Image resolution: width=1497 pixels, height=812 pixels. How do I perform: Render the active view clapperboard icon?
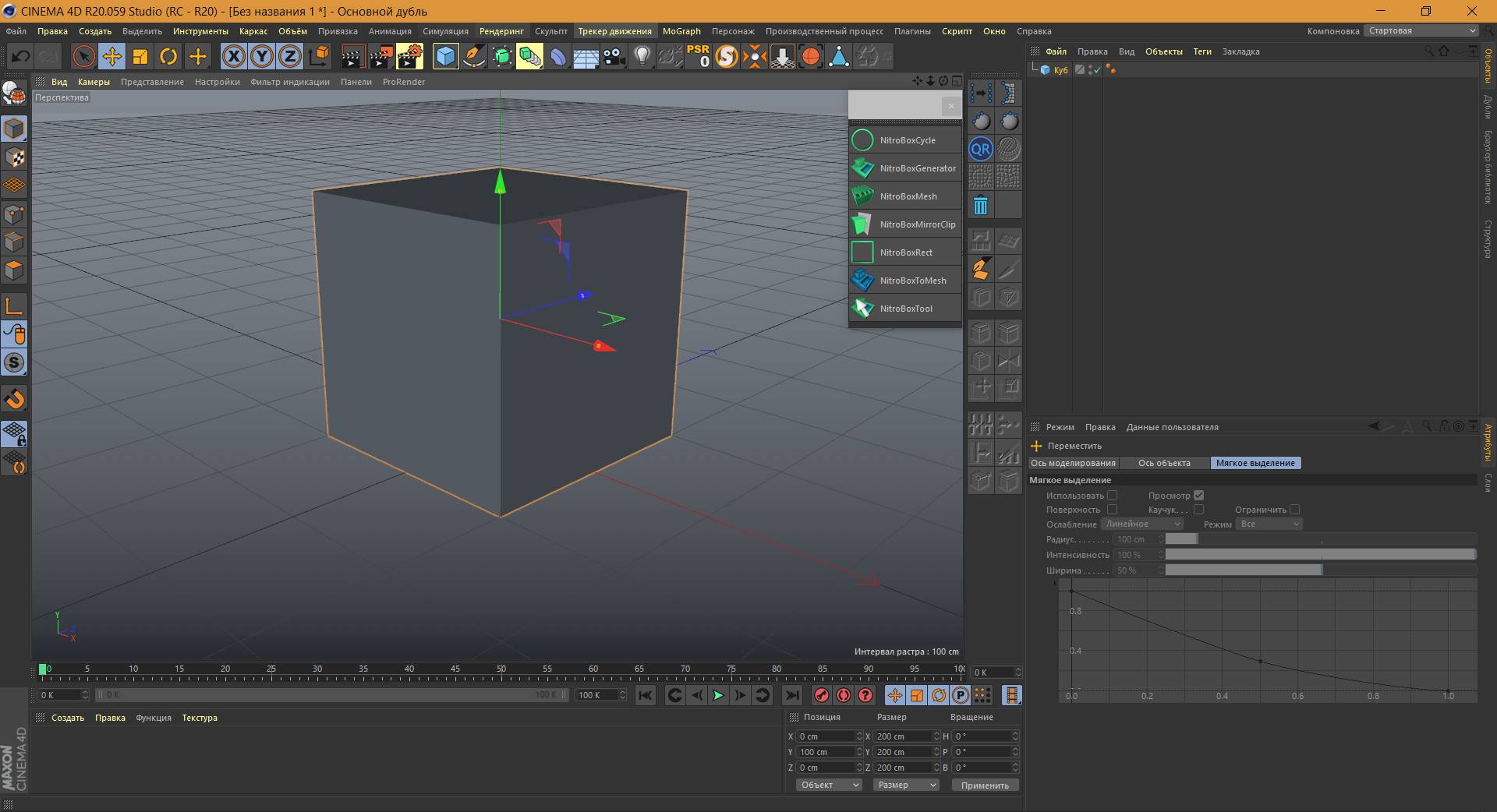[352, 56]
